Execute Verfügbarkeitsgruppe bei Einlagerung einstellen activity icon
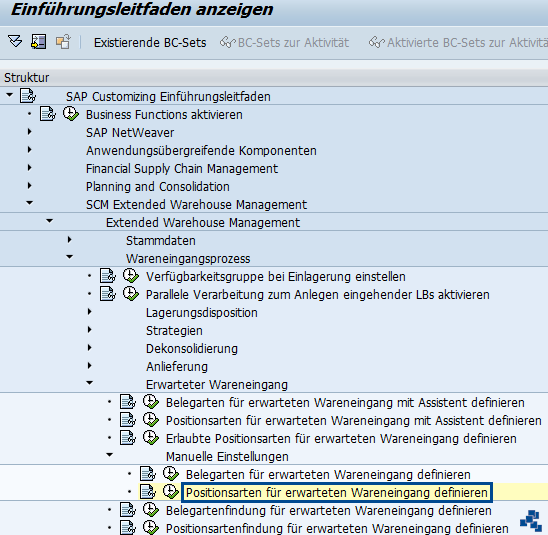 [131, 276]
